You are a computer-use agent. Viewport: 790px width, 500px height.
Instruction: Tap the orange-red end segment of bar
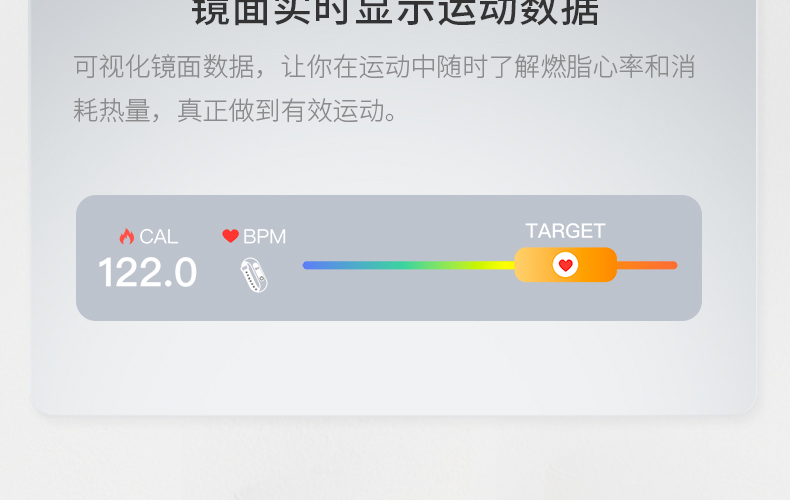point(647,265)
